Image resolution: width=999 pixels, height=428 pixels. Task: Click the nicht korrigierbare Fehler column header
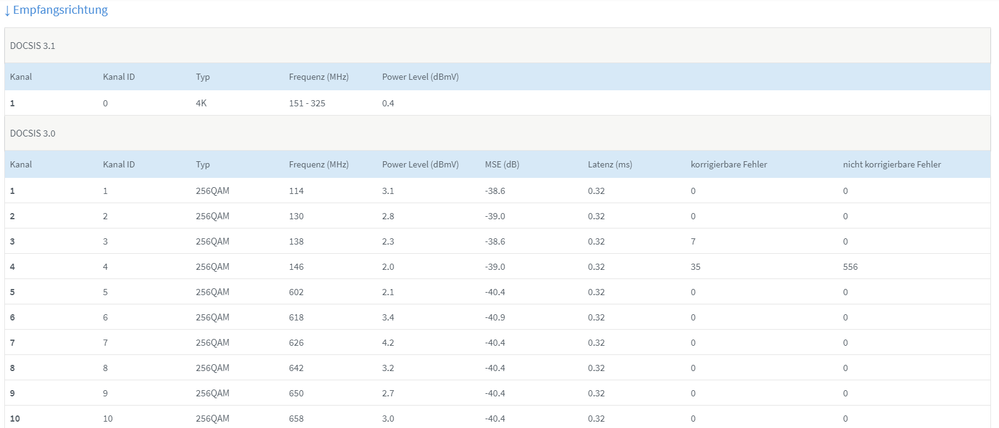(892, 164)
